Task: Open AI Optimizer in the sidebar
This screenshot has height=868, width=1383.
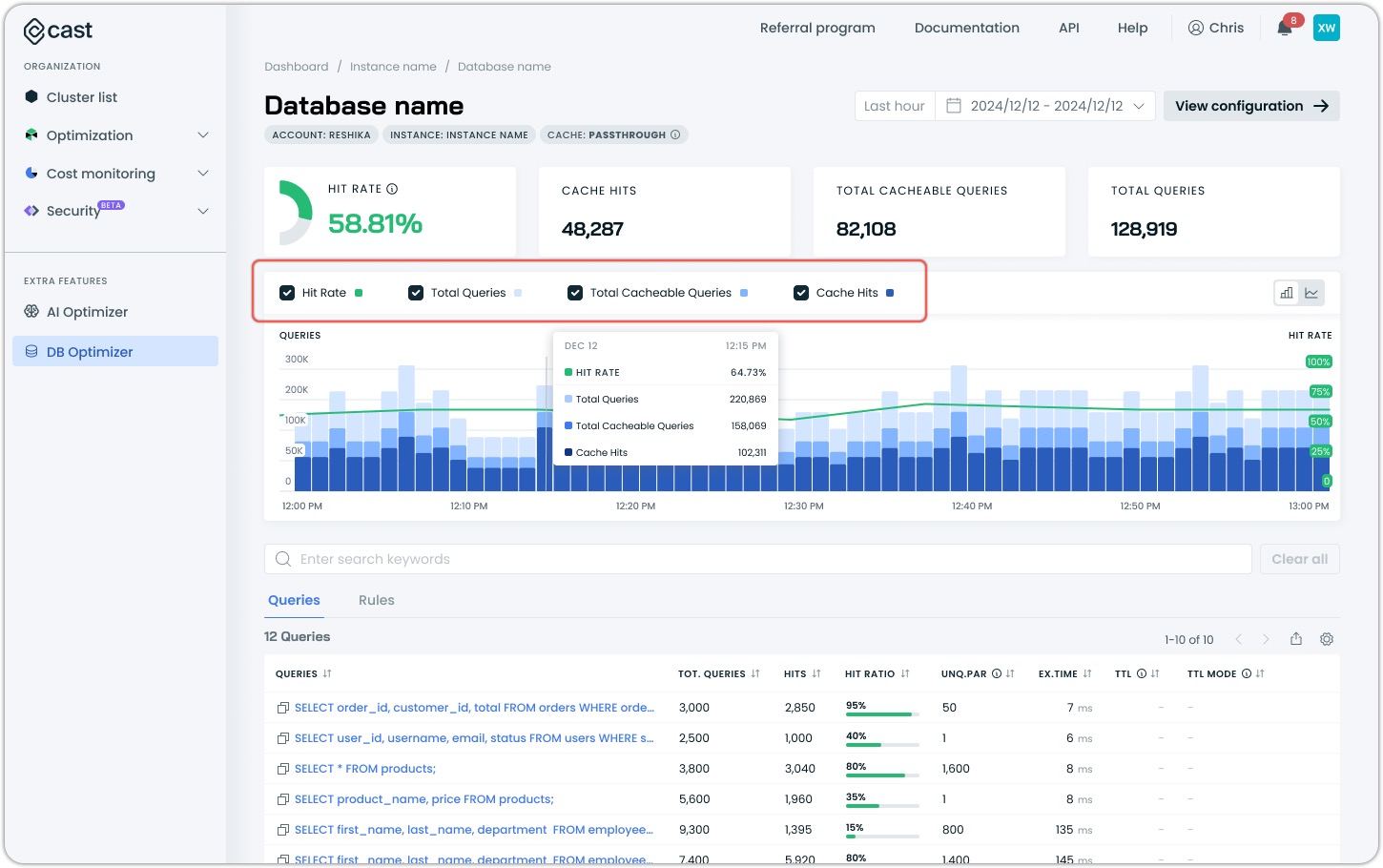Action: coord(87,312)
